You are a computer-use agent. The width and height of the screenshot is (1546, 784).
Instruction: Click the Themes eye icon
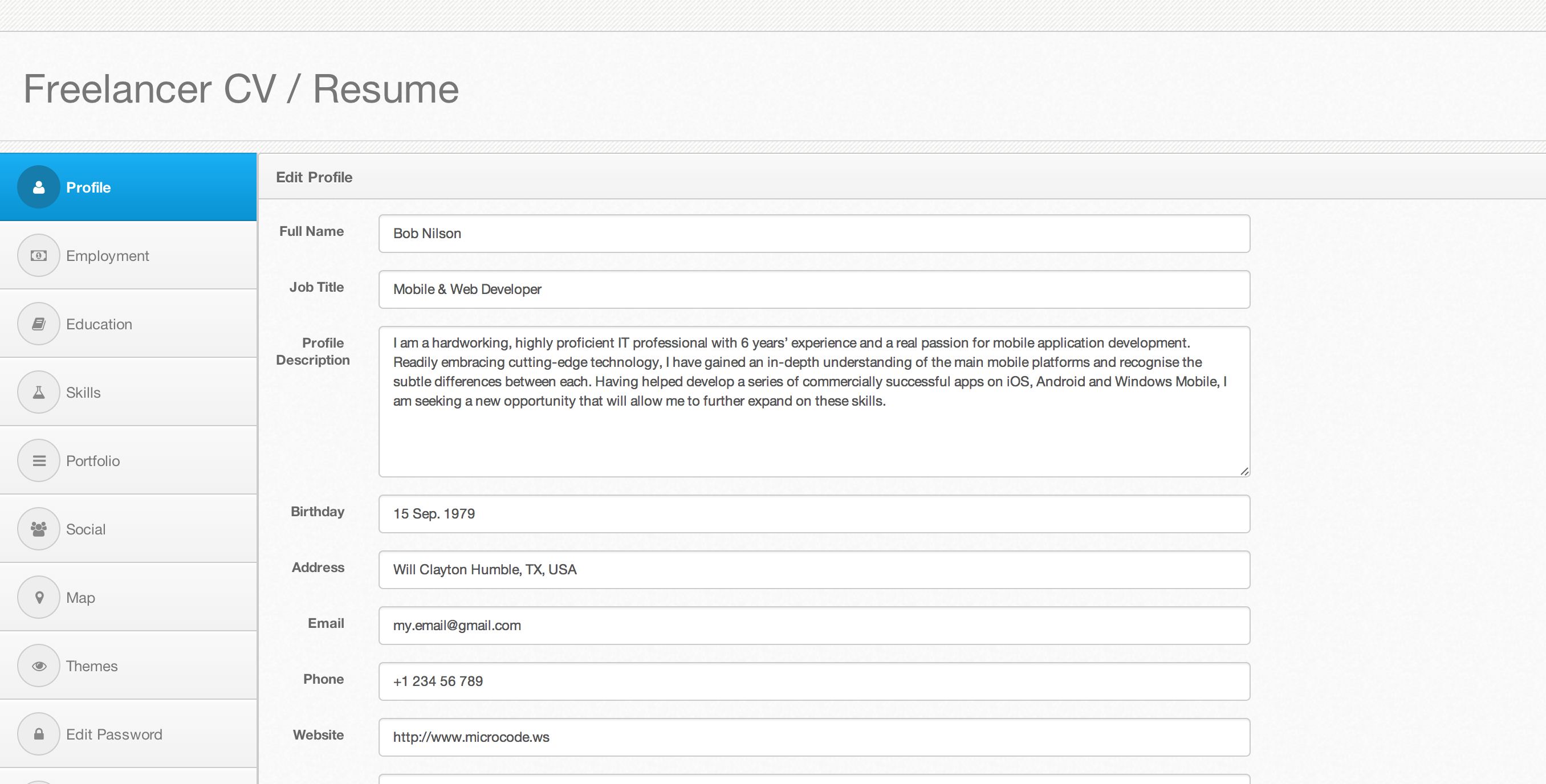click(38, 666)
